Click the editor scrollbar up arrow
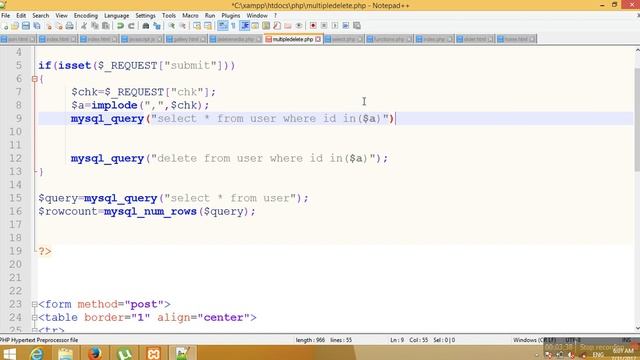Image resolution: width=640 pixels, height=360 pixels. [637, 50]
